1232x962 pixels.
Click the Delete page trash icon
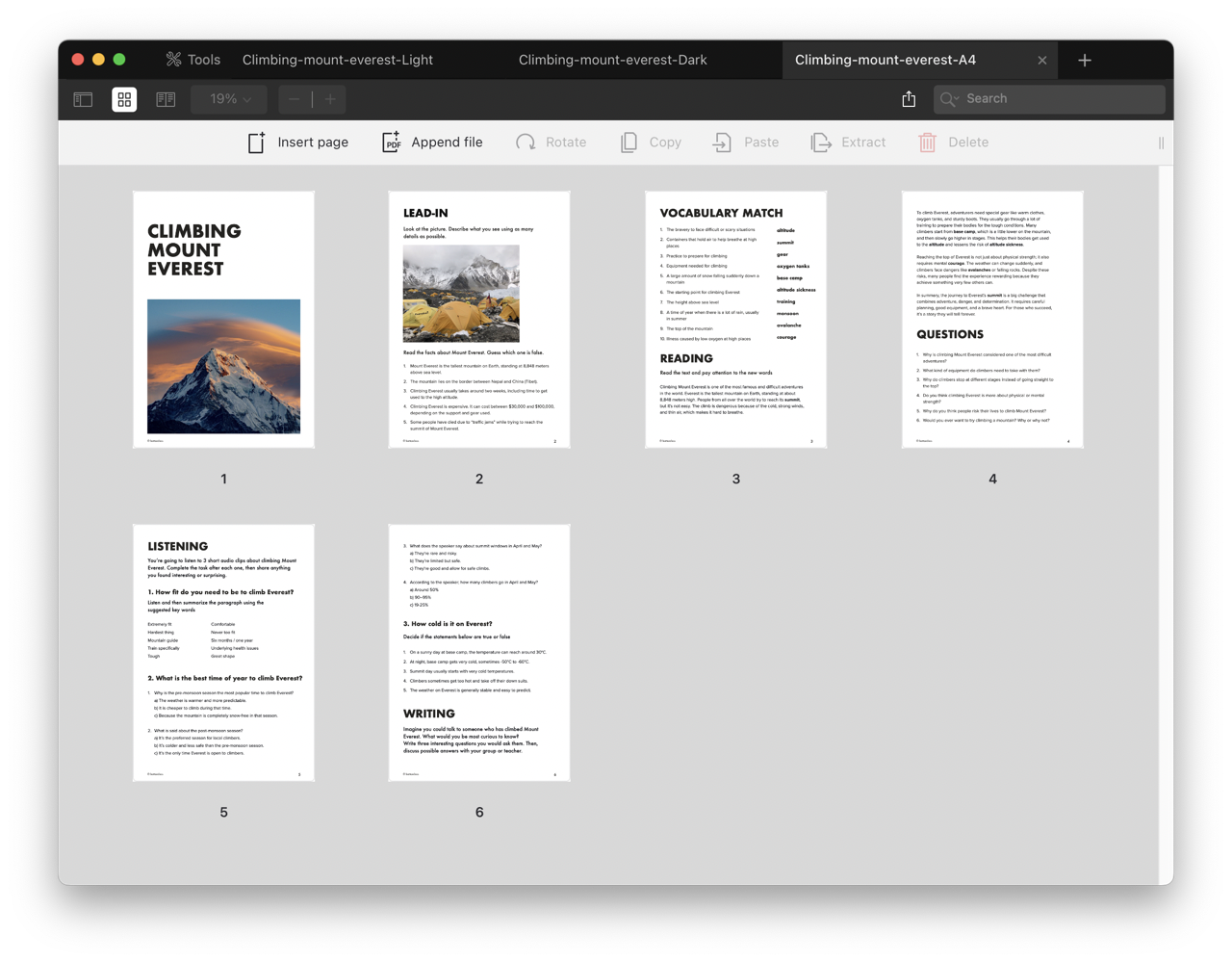point(927,142)
